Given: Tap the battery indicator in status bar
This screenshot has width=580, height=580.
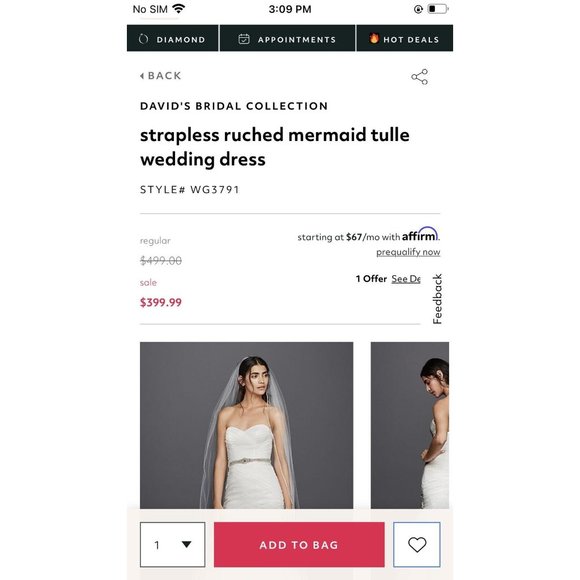Looking at the screenshot, I should [x=438, y=9].
